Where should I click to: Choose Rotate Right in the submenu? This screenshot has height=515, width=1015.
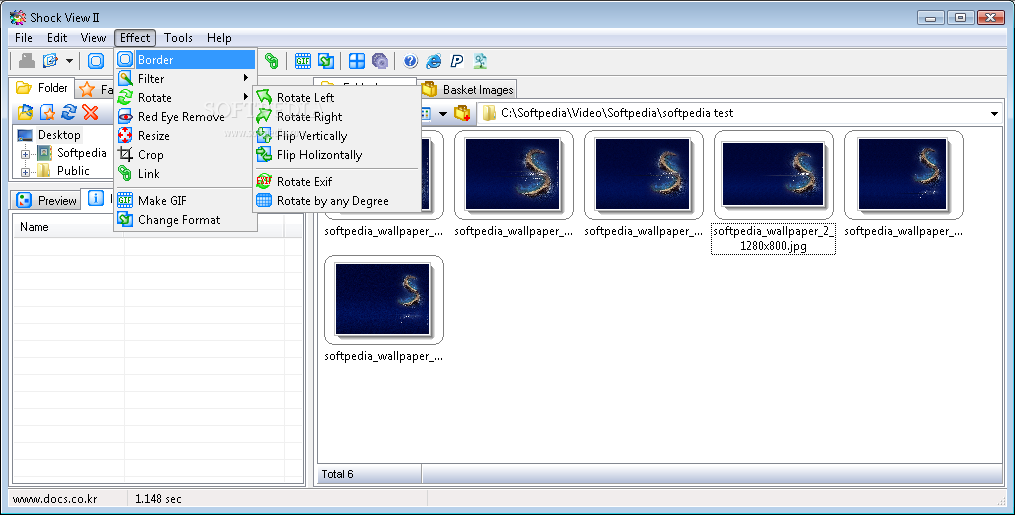coord(337,116)
